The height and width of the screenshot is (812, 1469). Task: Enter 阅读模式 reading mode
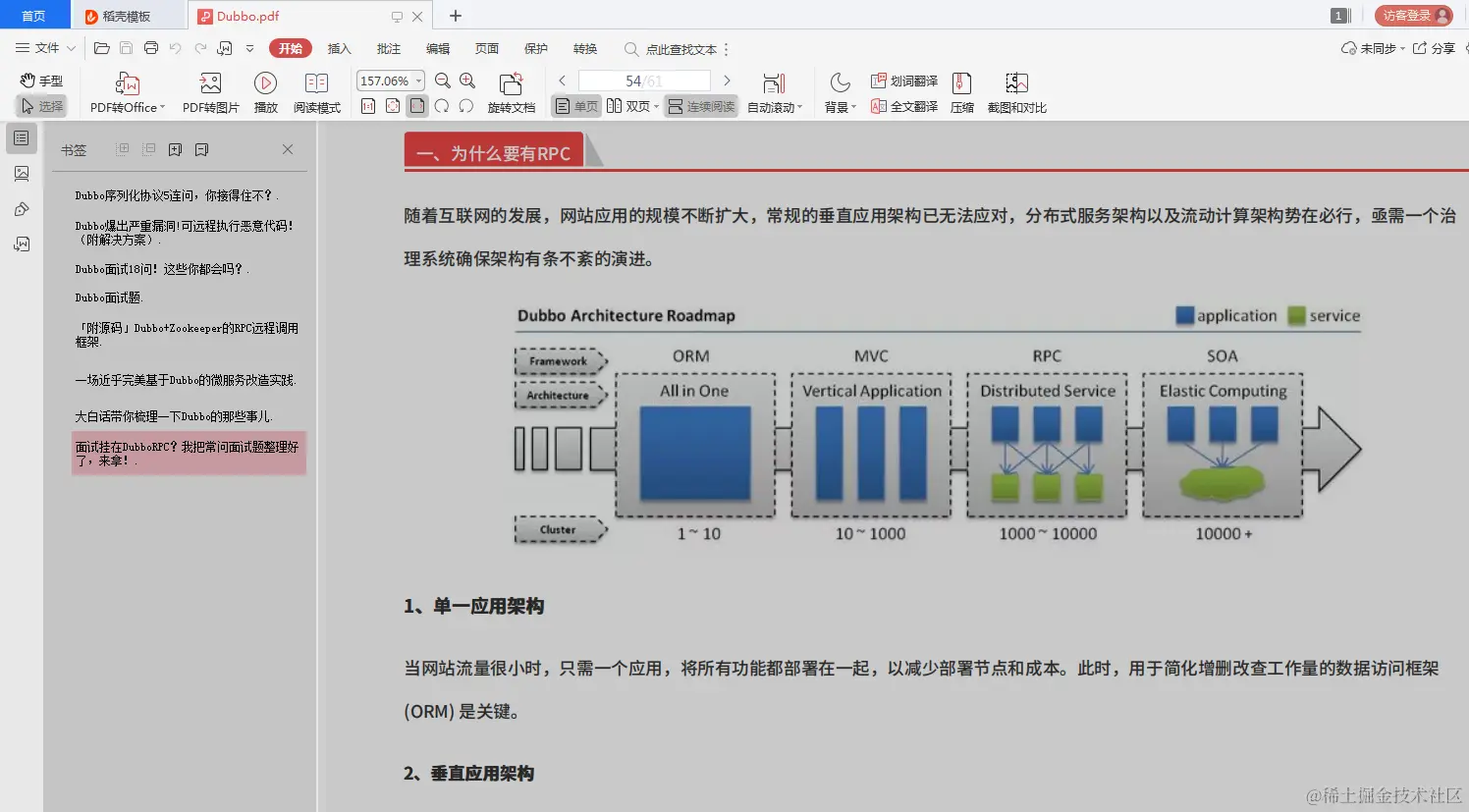[316, 91]
